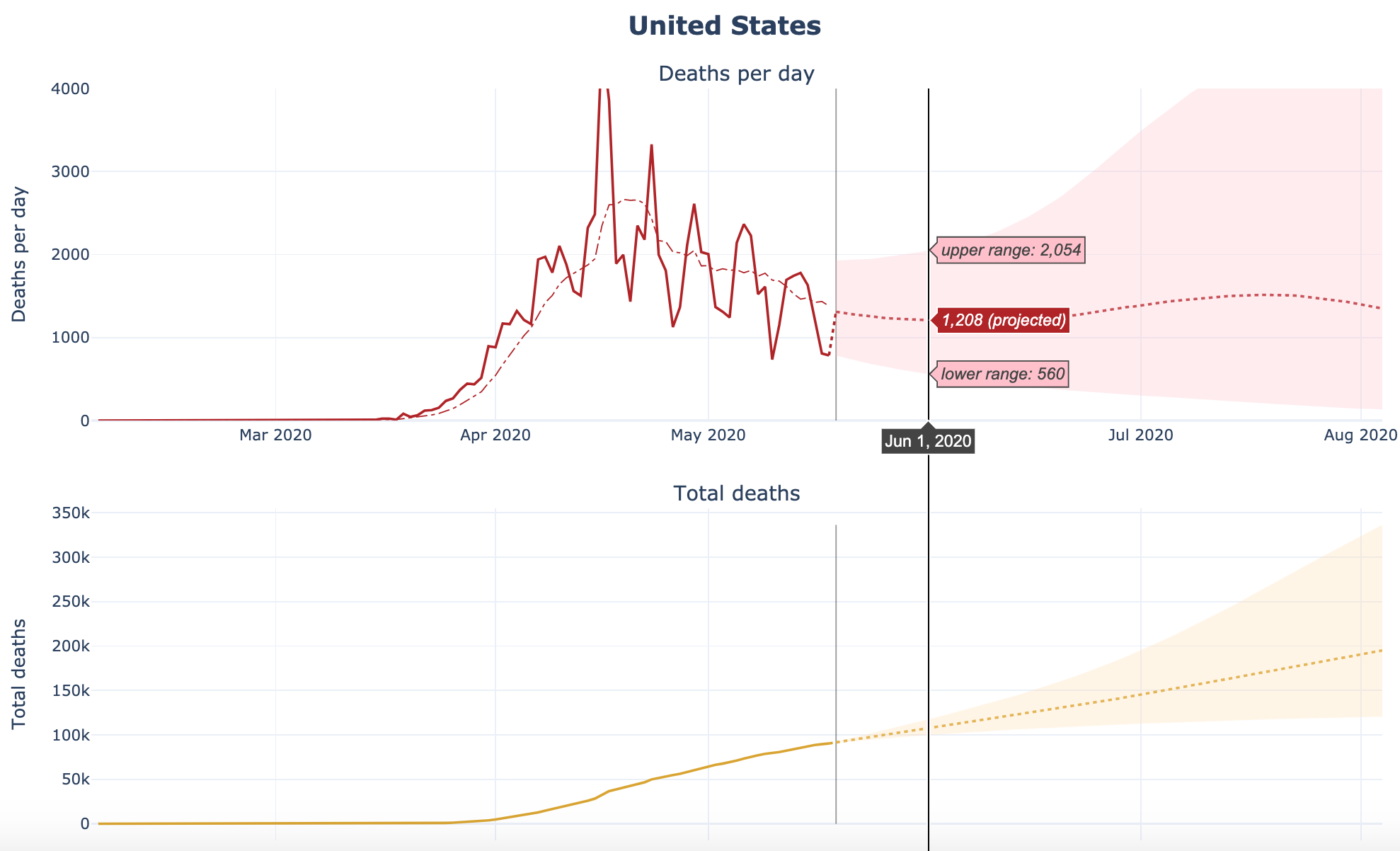
Task: Click the 200k tick on total deaths axis
Action: [71, 646]
